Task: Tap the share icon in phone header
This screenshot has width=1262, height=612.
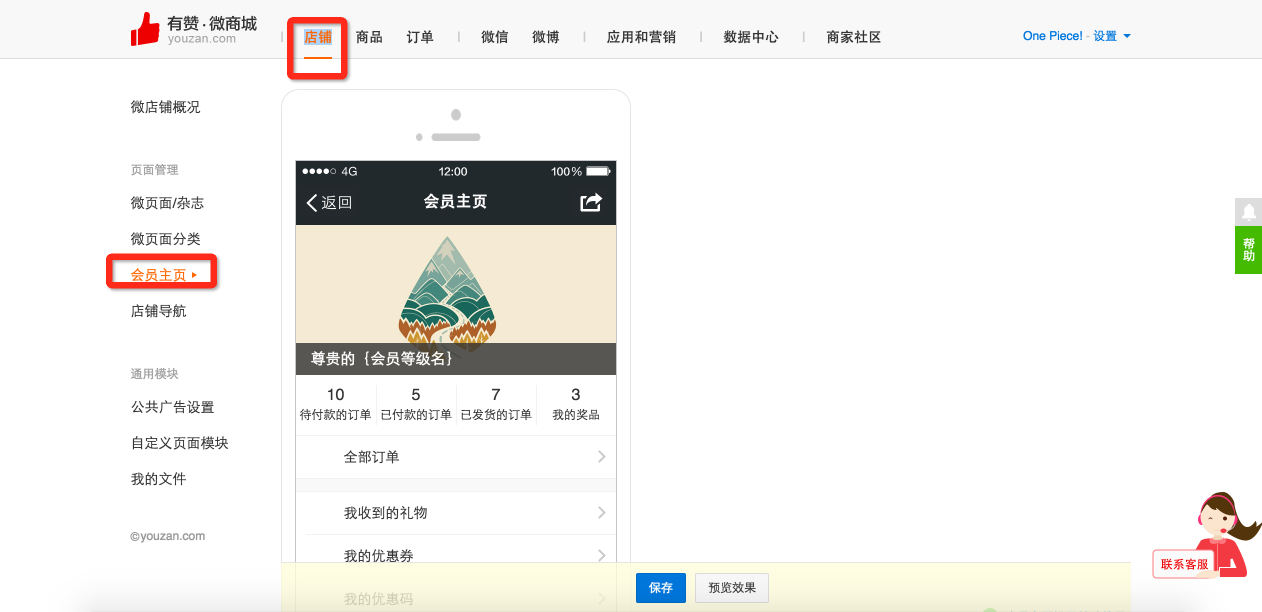Action: pyautogui.click(x=591, y=203)
